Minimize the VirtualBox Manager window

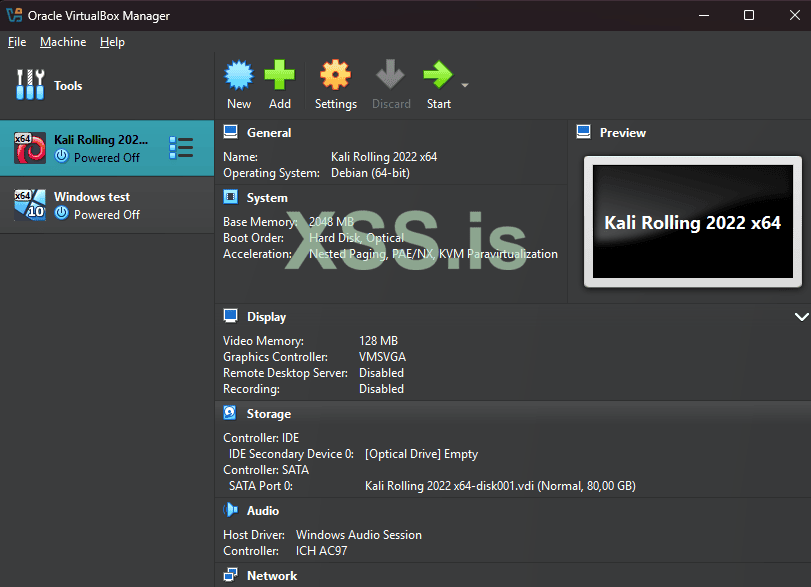click(x=704, y=16)
